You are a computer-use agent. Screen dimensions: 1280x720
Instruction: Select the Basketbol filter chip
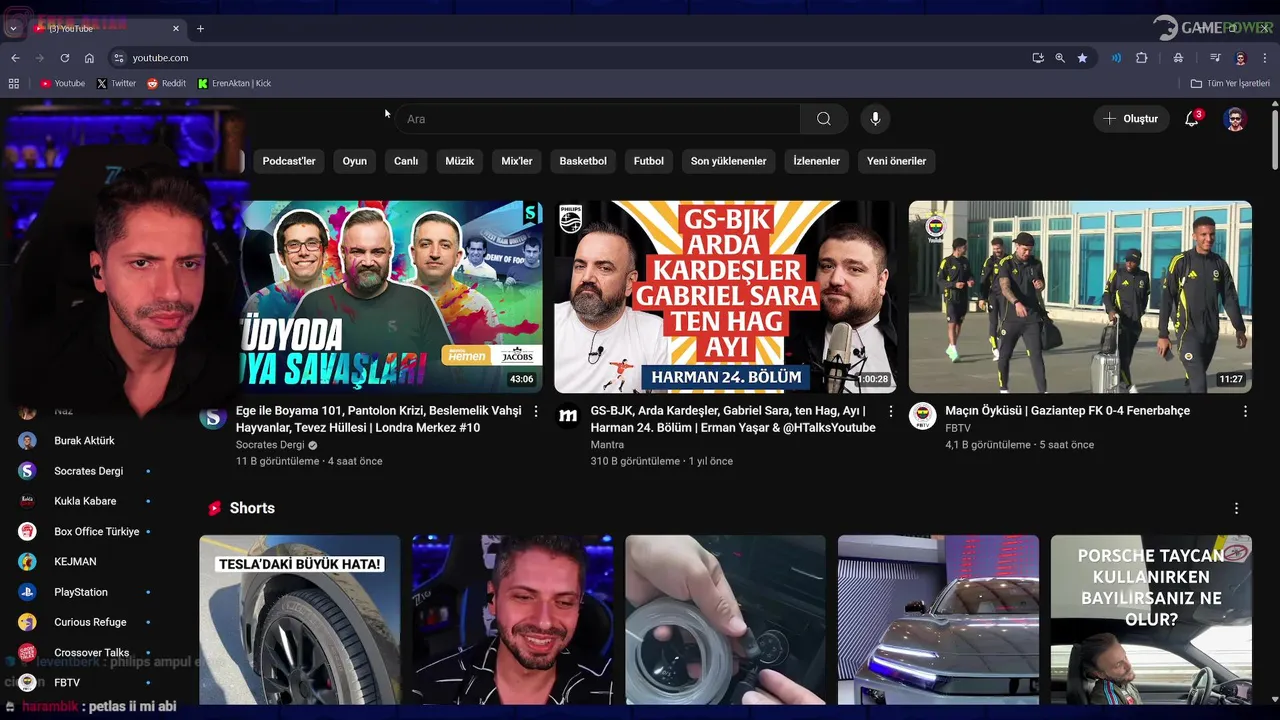pos(583,161)
